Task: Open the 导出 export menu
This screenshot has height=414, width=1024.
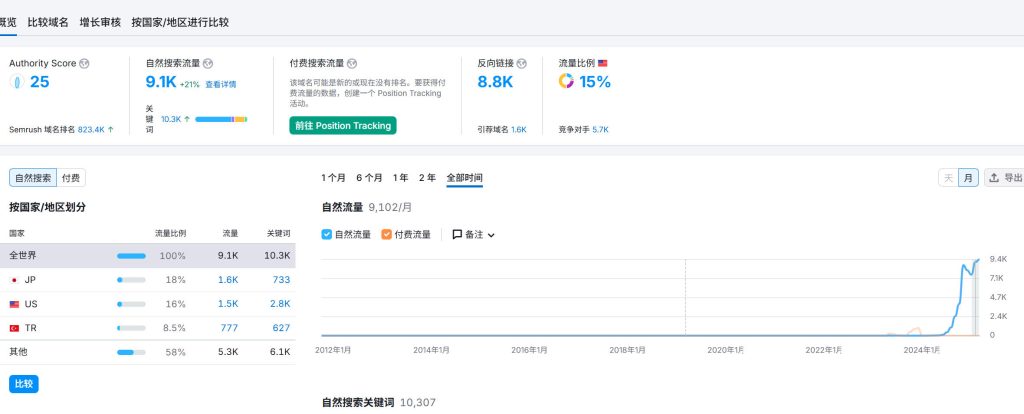Action: point(1004,178)
